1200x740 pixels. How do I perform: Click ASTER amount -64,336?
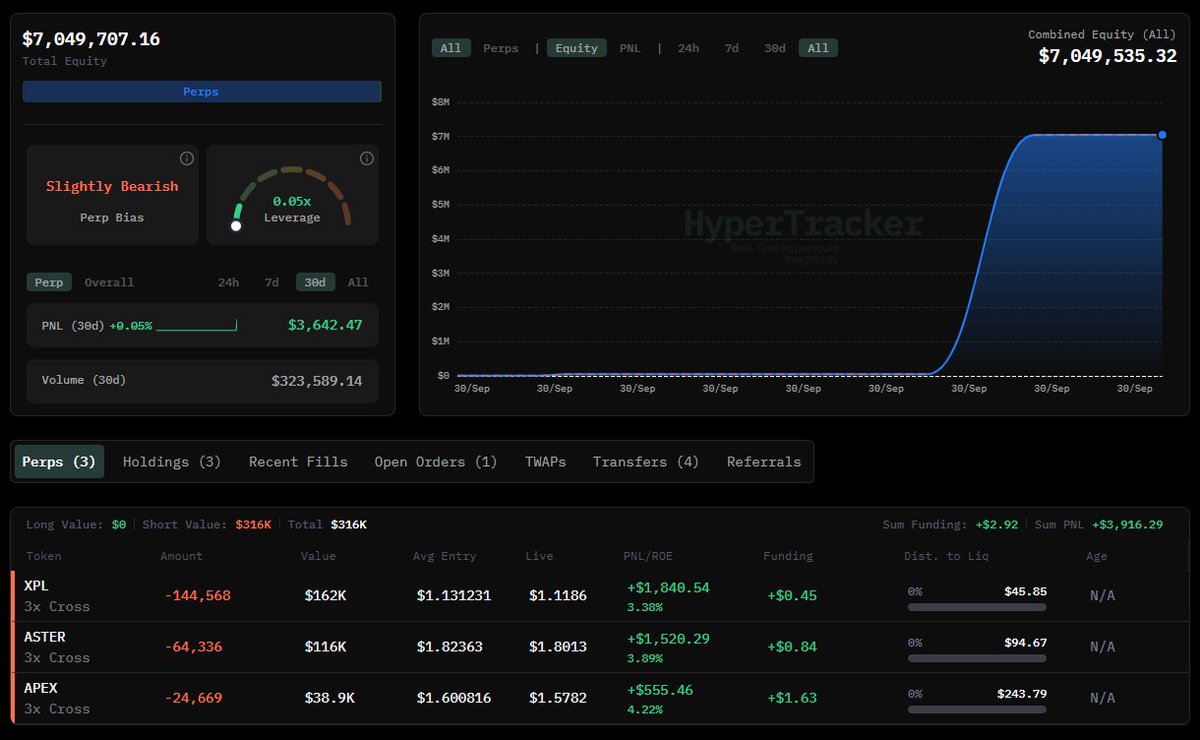(194, 647)
